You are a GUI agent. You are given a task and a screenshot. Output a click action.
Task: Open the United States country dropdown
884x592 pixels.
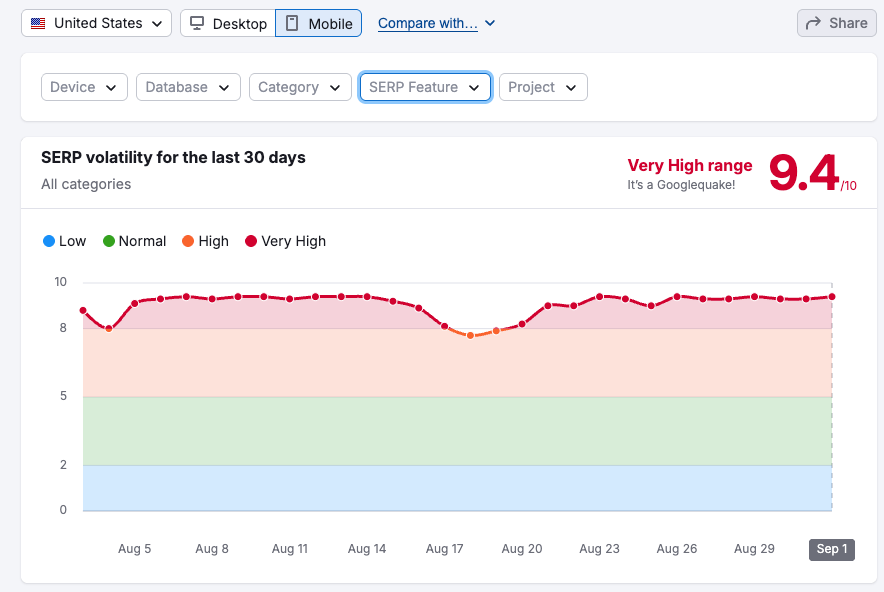pos(96,23)
